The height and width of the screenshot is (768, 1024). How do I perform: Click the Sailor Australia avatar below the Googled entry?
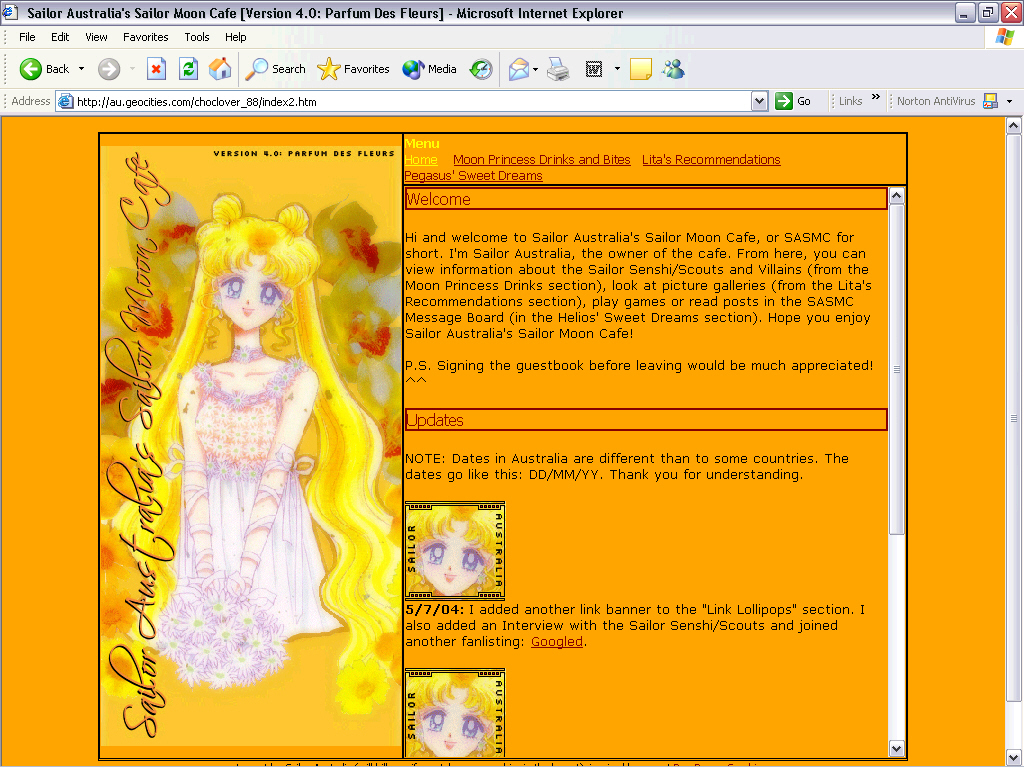455,712
